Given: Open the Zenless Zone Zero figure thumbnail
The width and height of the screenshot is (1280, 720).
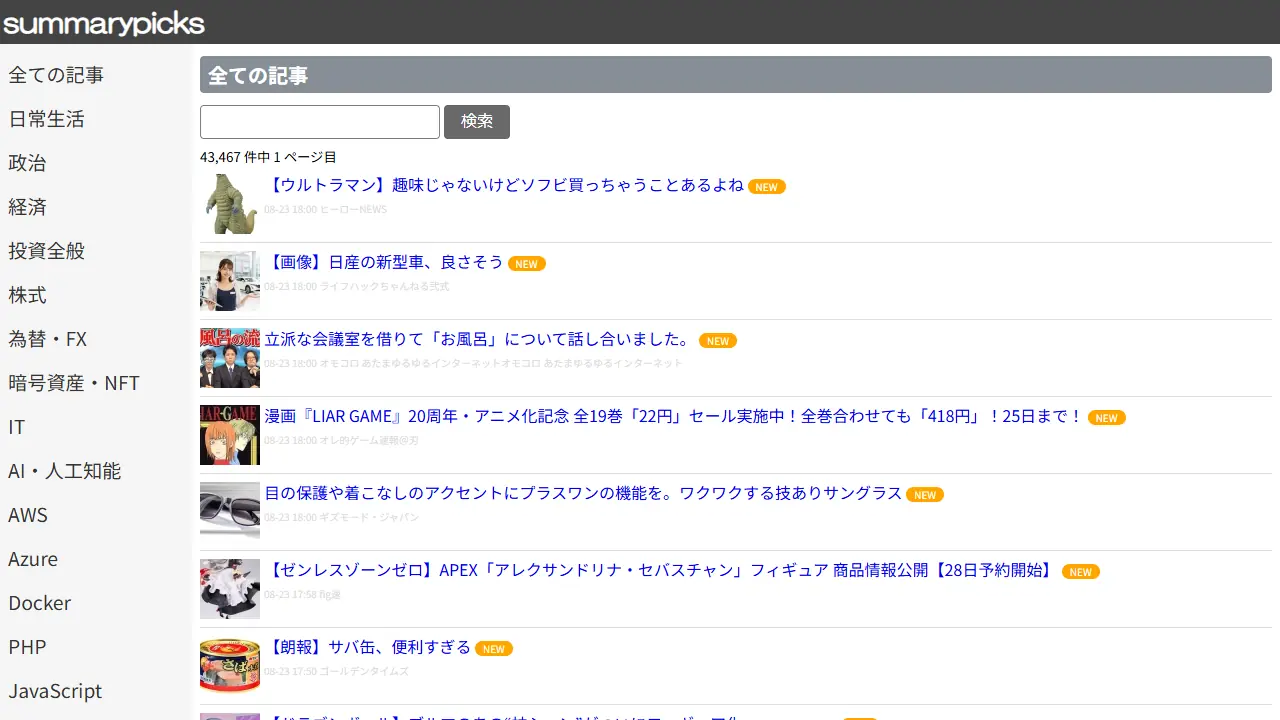Looking at the screenshot, I should 230,589.
